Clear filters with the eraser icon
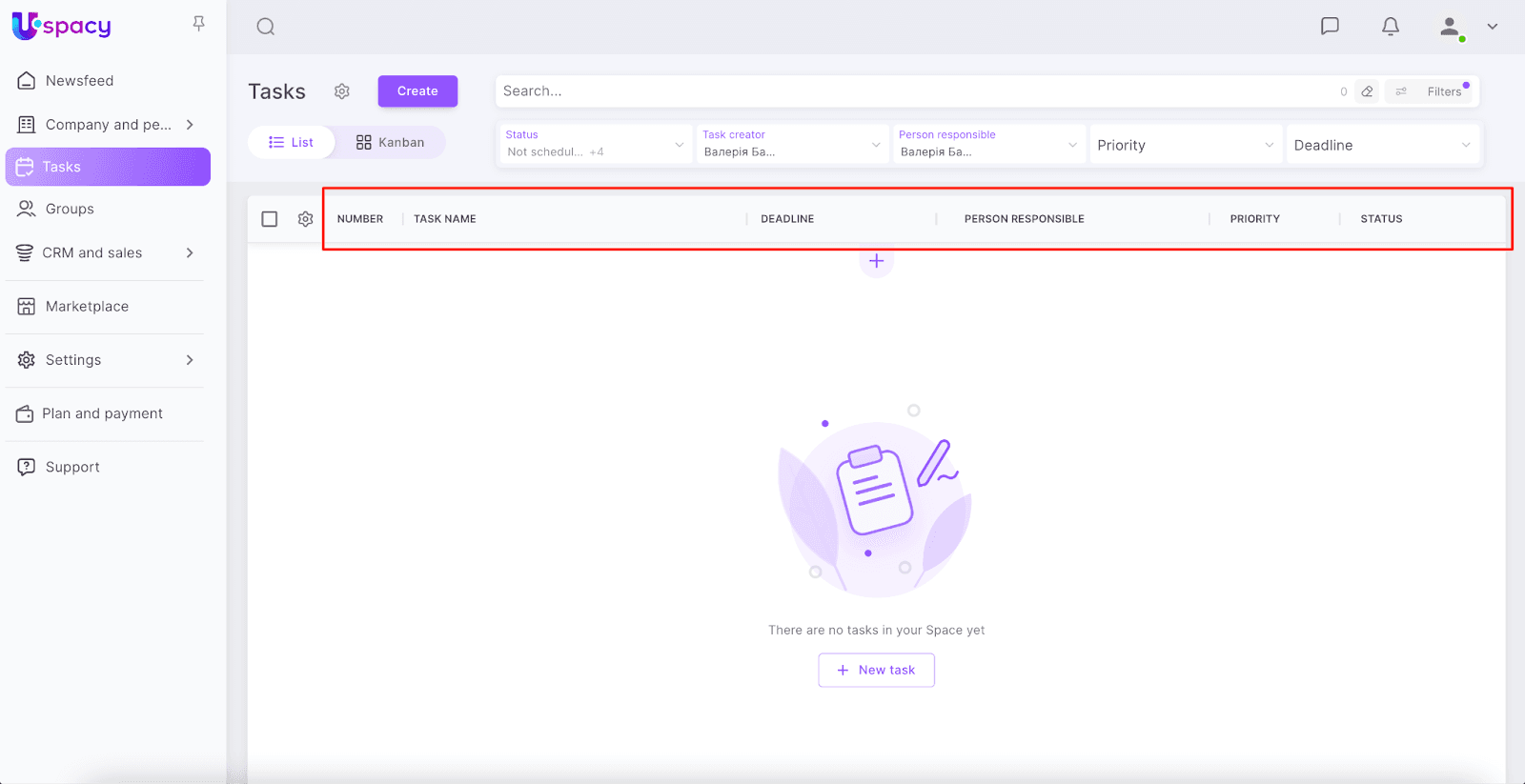 pos(1367,91)
